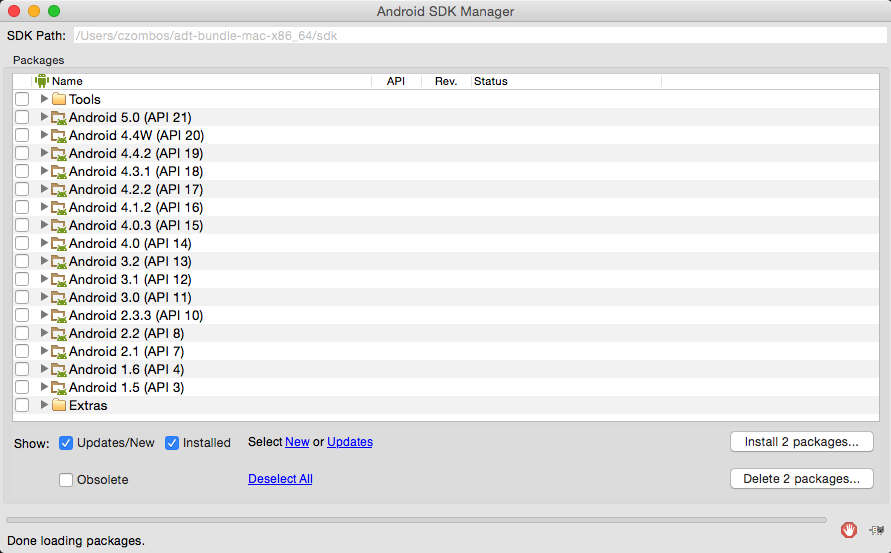The height and width of the screenshot is (553, 891).
Task: Click the green Android icon in Name header
Action: [42, 81]
